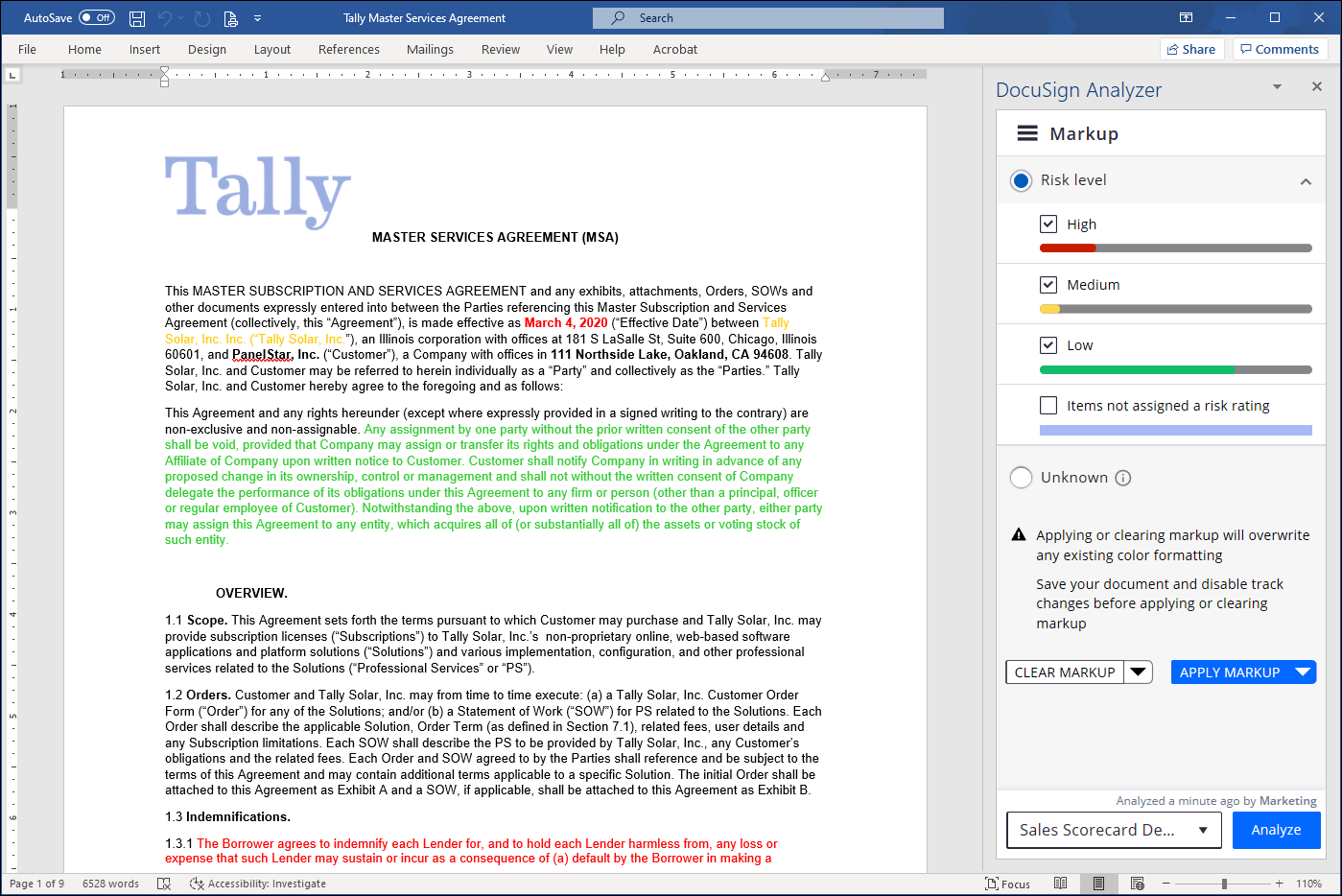
Task: Click the zoom slider handle
Action: (1224, 884)
